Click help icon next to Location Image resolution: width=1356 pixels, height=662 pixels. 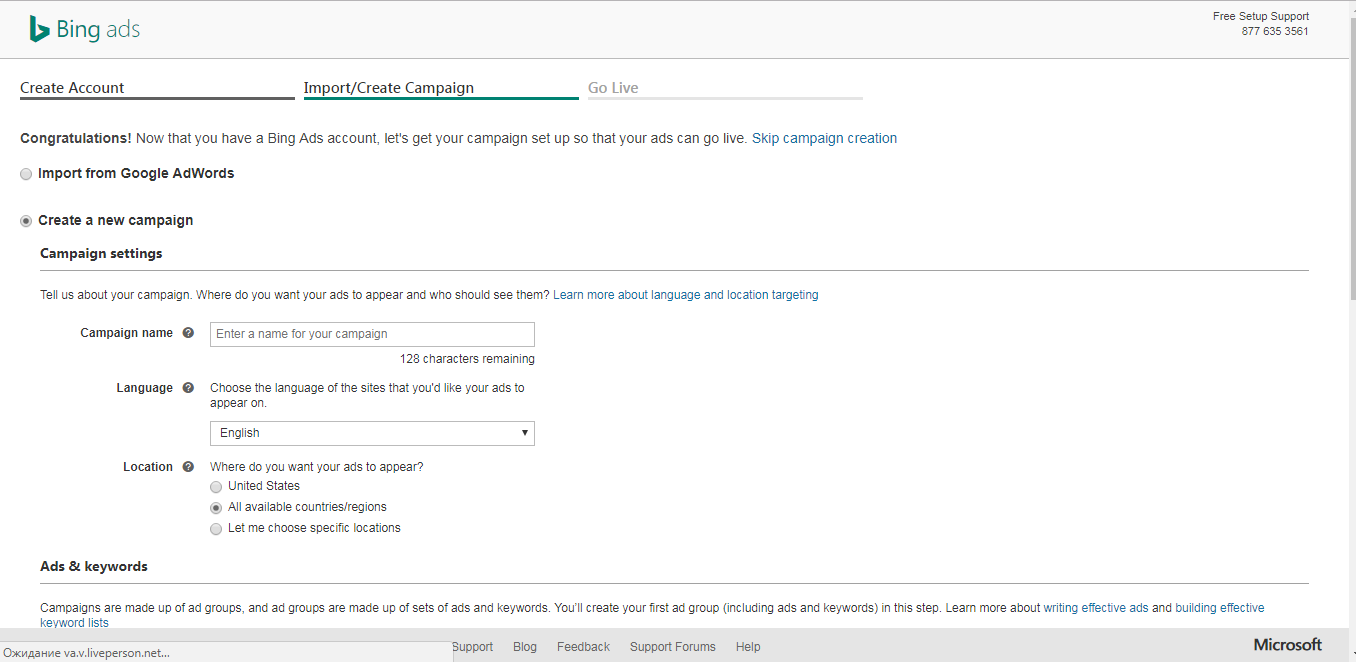[188, 467]
